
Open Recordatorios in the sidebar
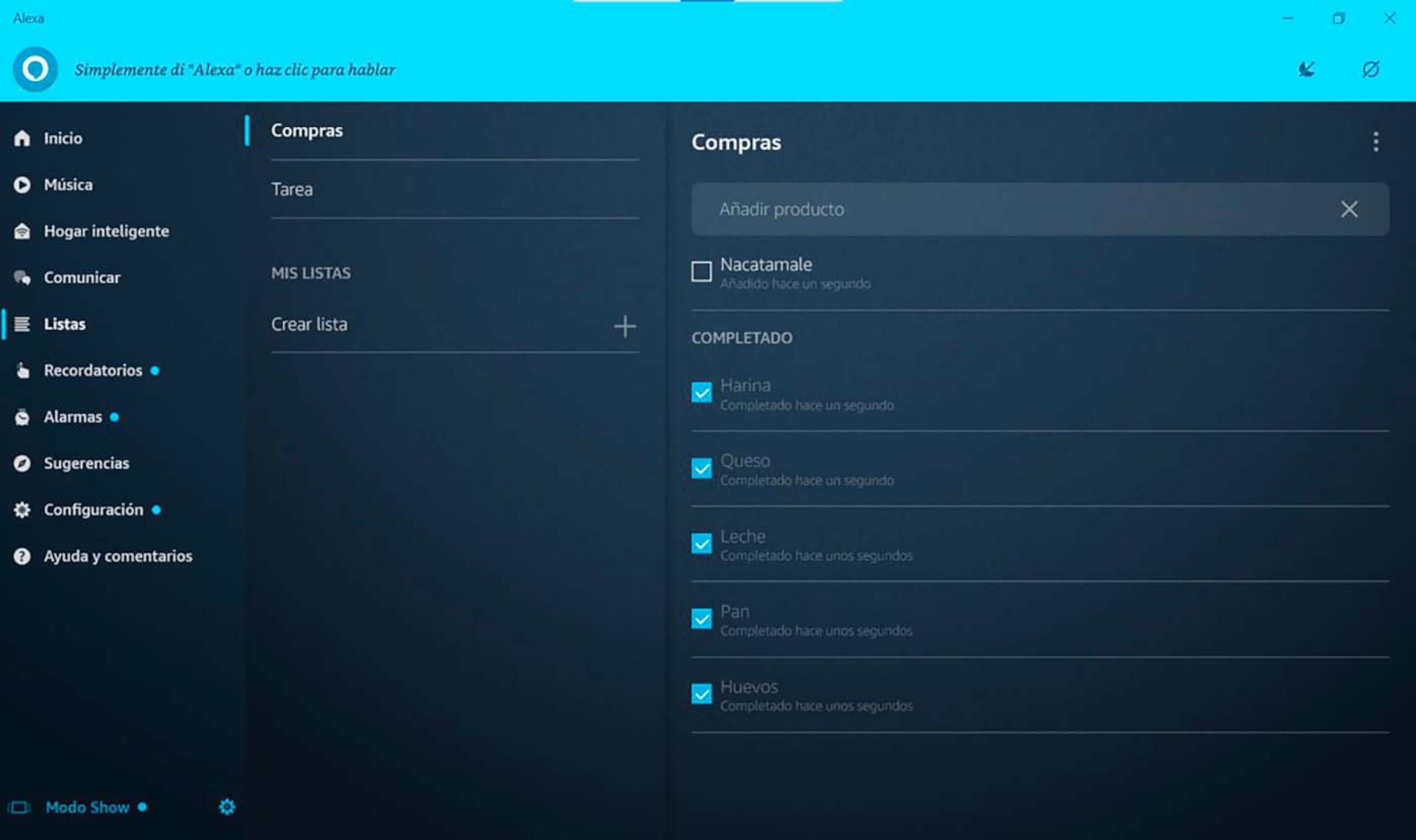pyautogui.click(x=92, y=371)
